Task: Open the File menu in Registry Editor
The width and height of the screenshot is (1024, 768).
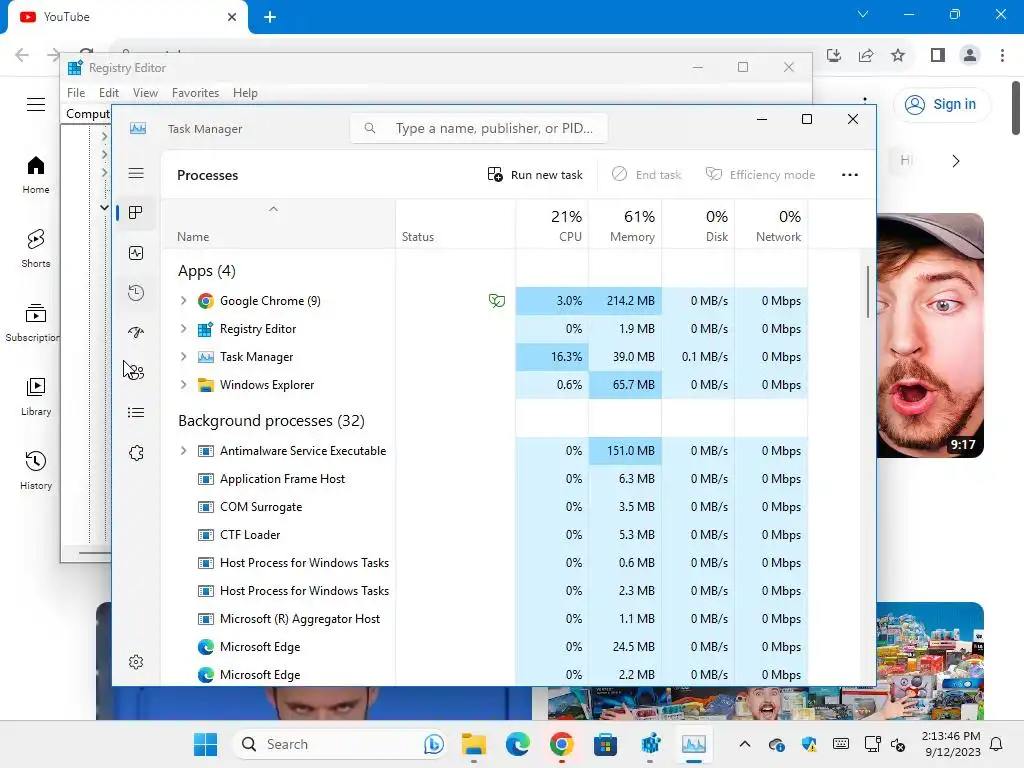Action: (x=76, y=93)
